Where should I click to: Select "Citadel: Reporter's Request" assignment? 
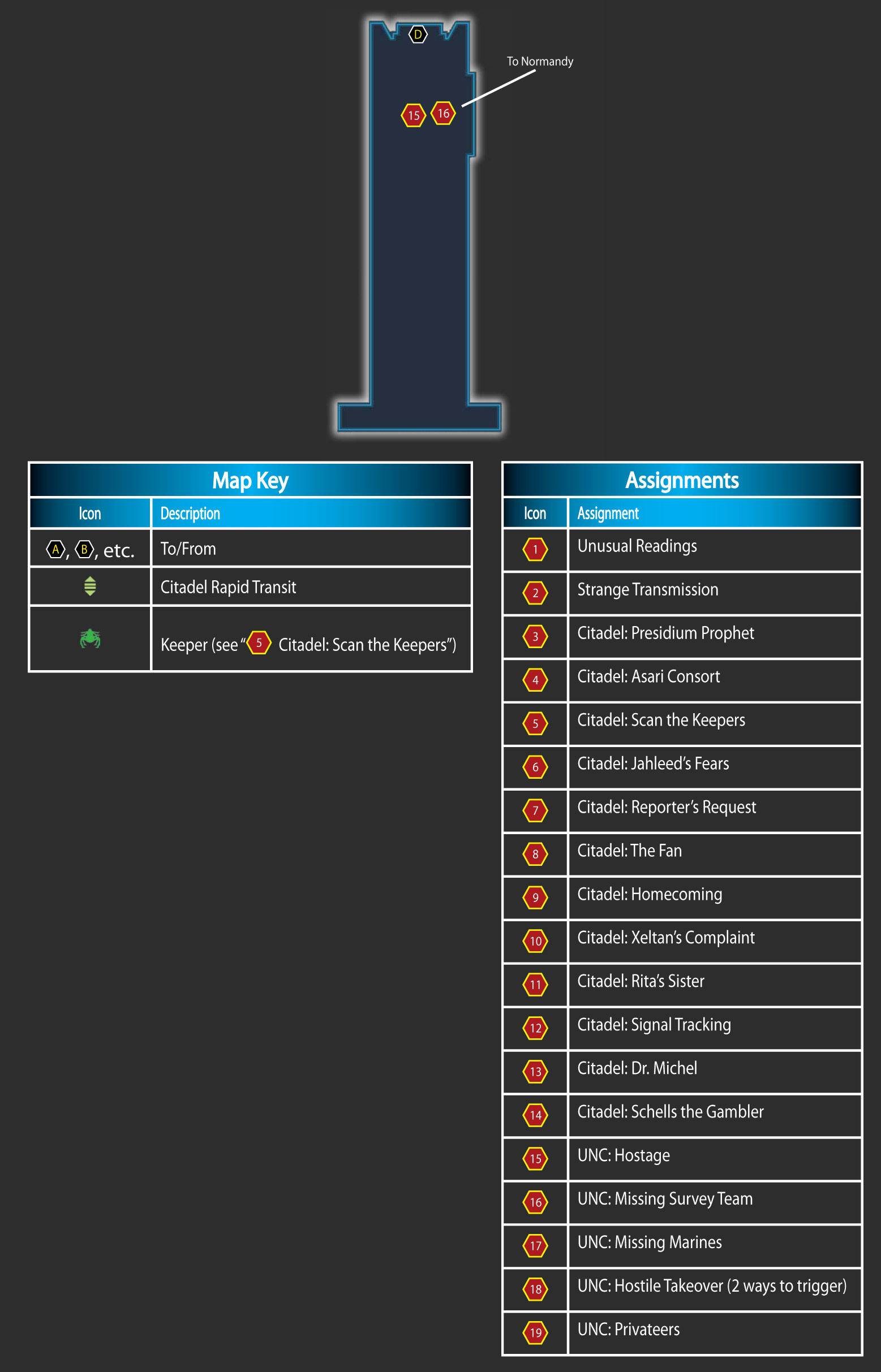[x=667, y=807]
